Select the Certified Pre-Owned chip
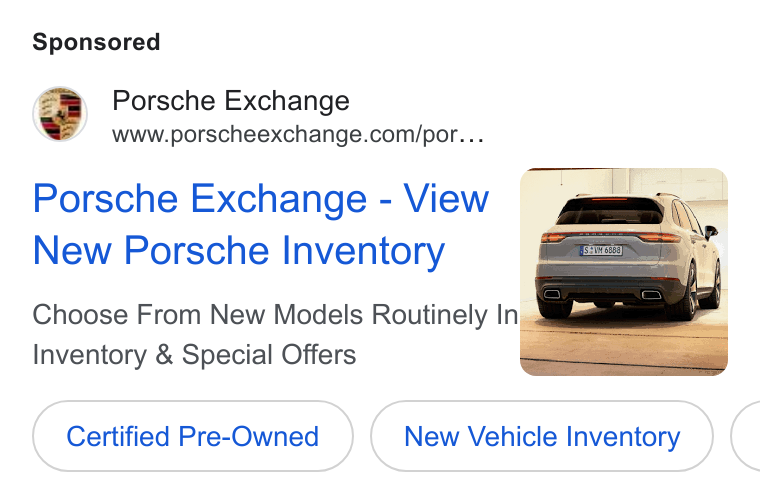The width and height of the screenshot is (760, 504). 193,436
